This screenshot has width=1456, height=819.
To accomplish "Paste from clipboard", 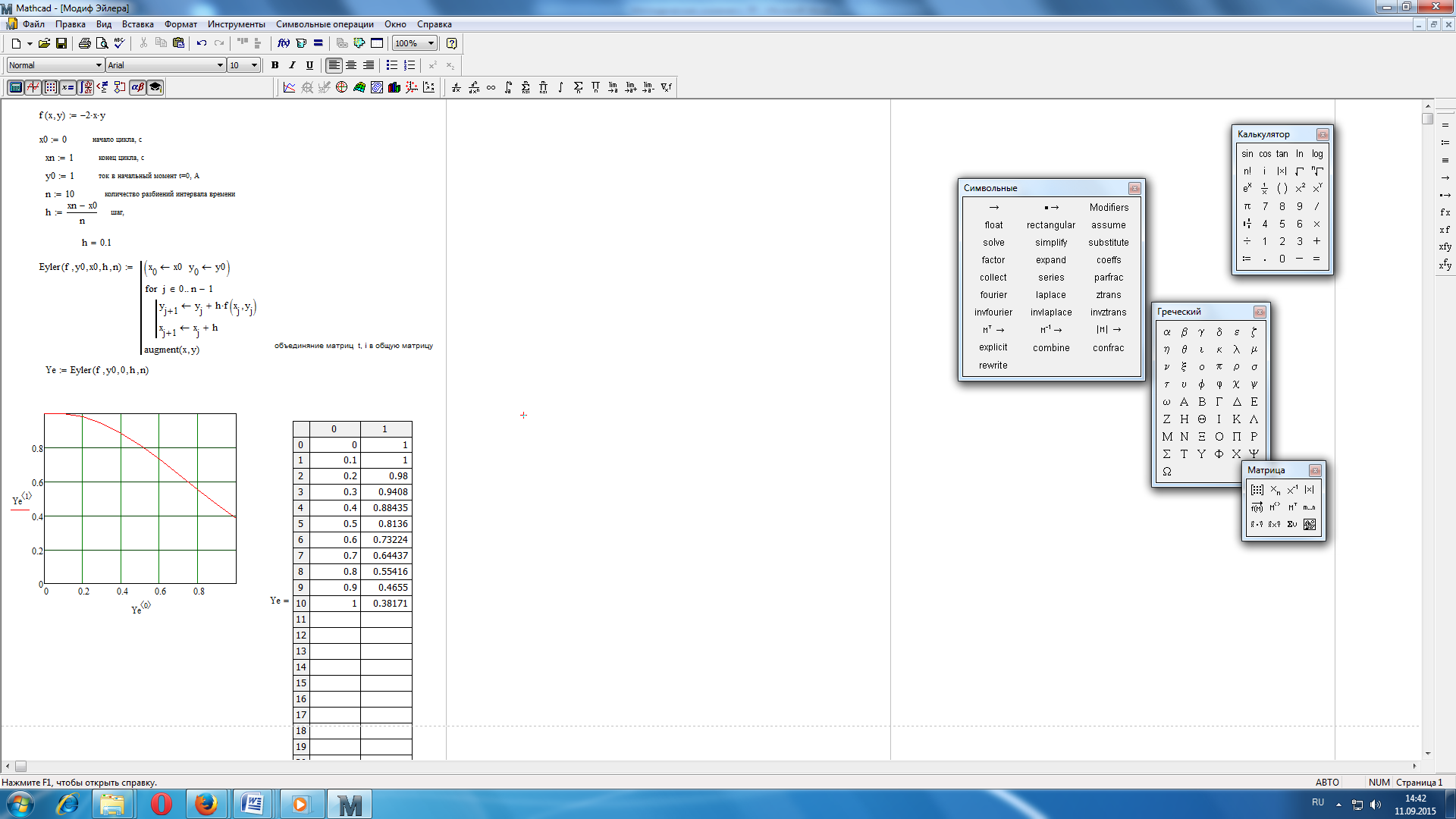I will tap(178, 43).
